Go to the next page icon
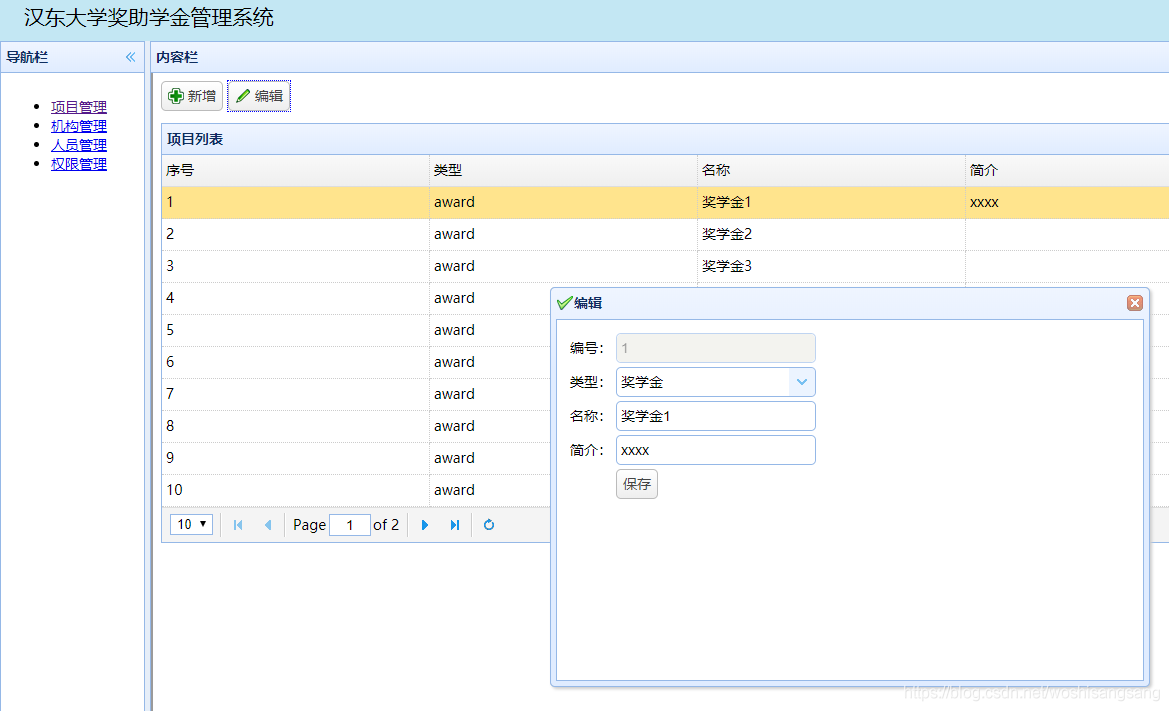The height and width of the screenshot is (711, 1169). click(425, 525)
